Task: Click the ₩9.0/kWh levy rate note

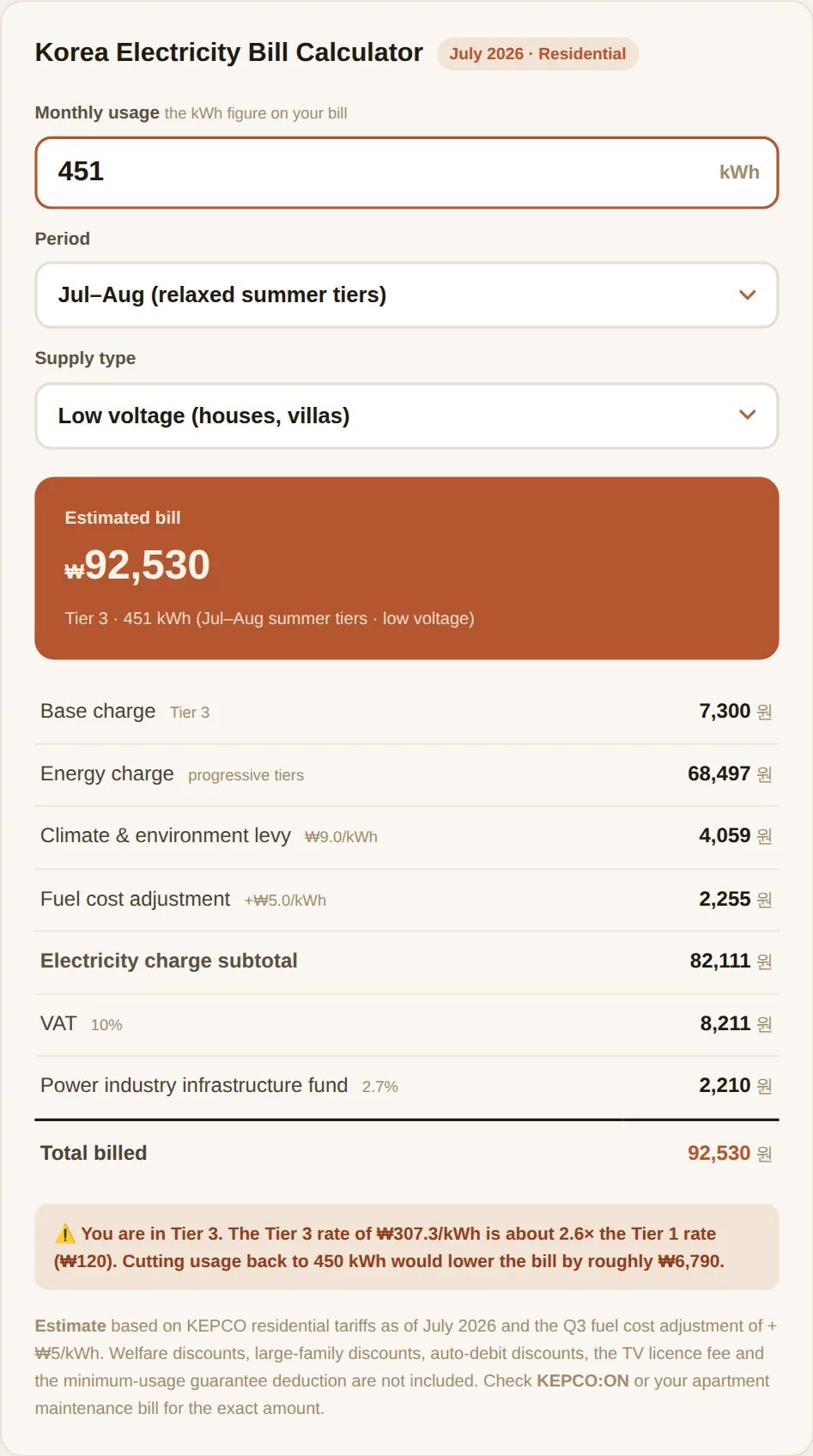Action: coord(341,837)
